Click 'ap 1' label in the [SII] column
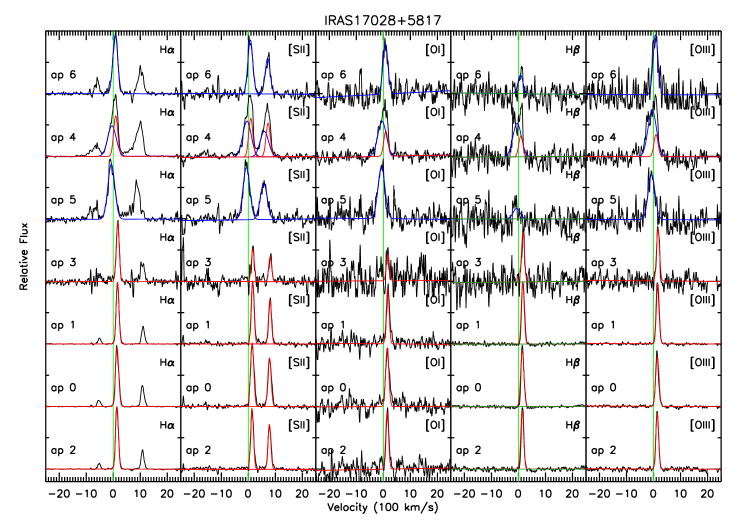 [x=198, y=325]
